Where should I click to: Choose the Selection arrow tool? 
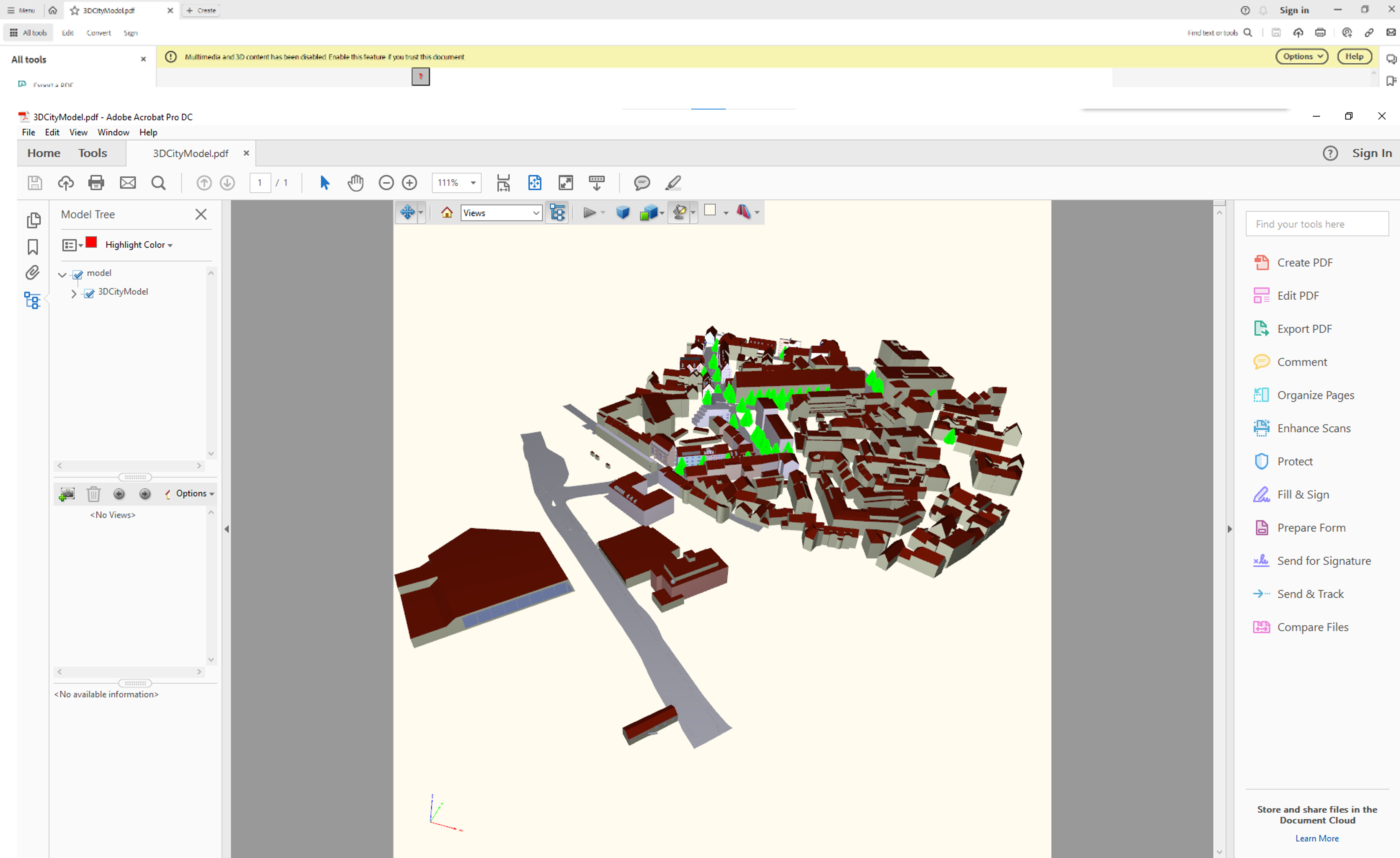324,182
